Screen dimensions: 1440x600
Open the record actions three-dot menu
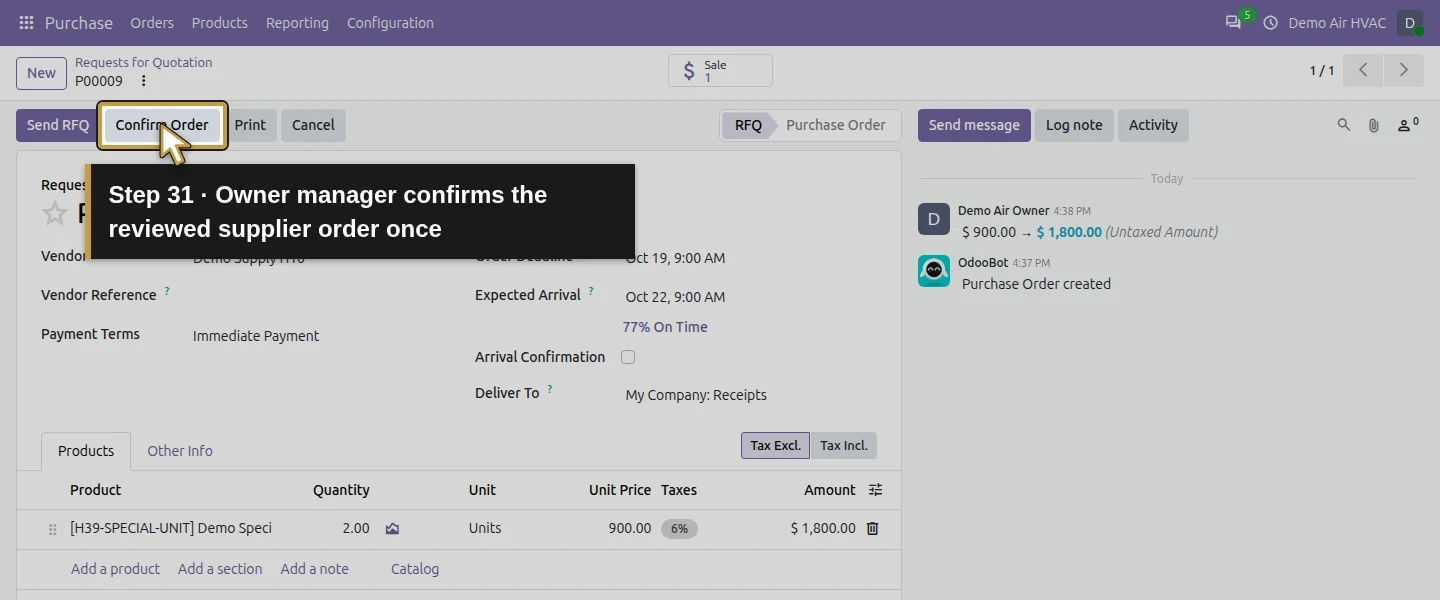pos(144,81)
